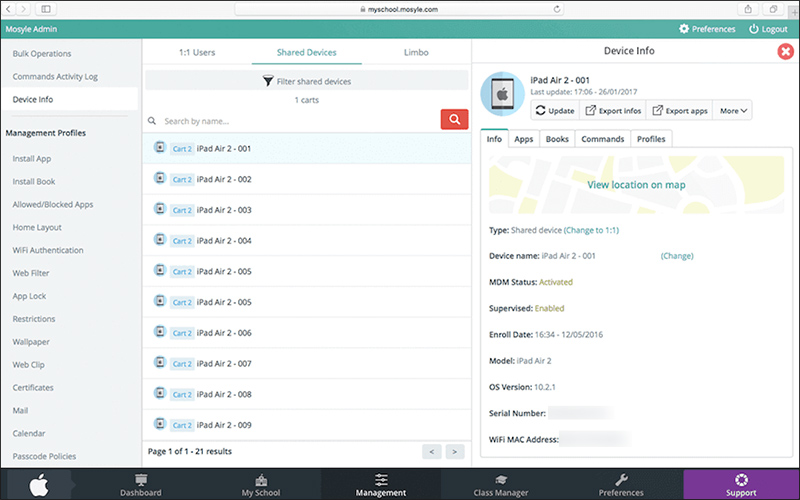The image size is (800, 500).
Task: Open the Apps tab in Device Info
Action: click(523, 139)
